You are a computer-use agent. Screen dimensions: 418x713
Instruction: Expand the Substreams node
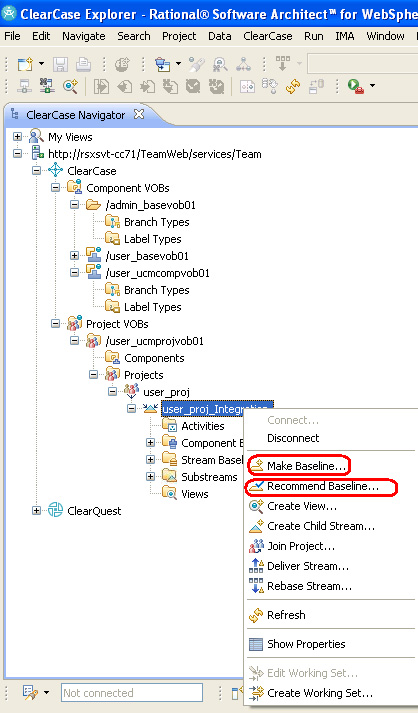[x=151, y=477]
